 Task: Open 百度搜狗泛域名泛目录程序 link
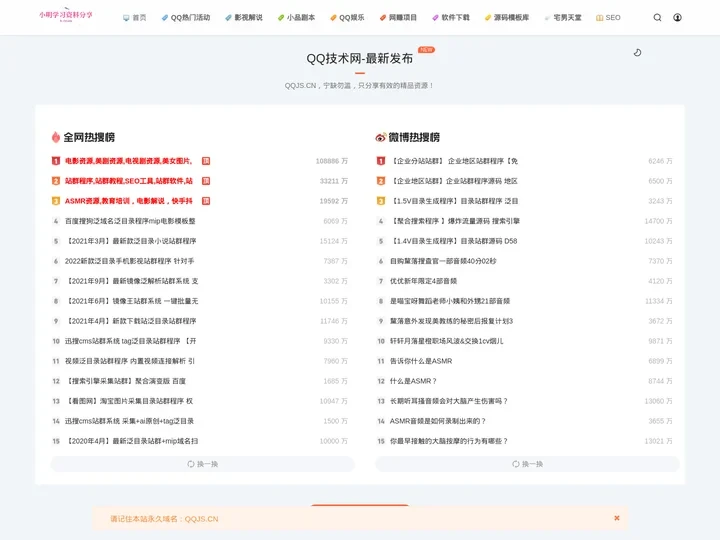pyautogui.click(x=130, y=221)
